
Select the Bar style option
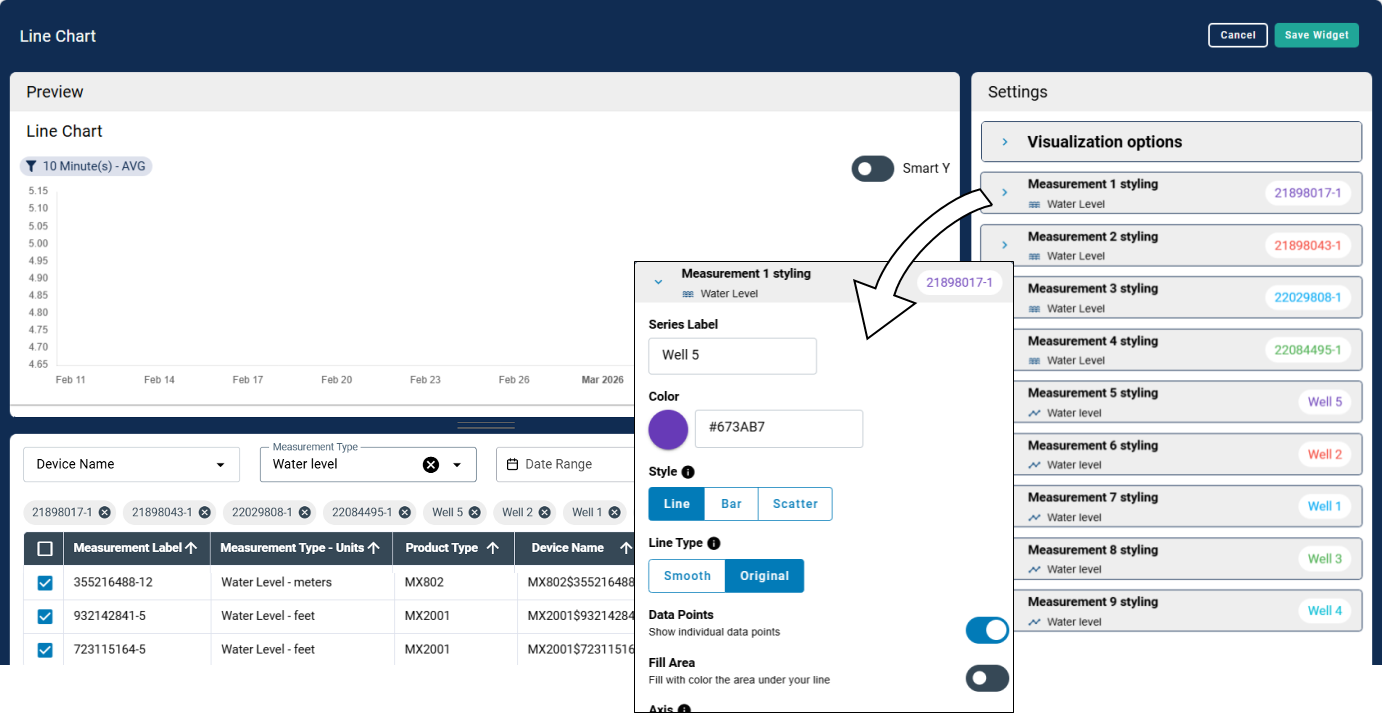click(731, 504)
